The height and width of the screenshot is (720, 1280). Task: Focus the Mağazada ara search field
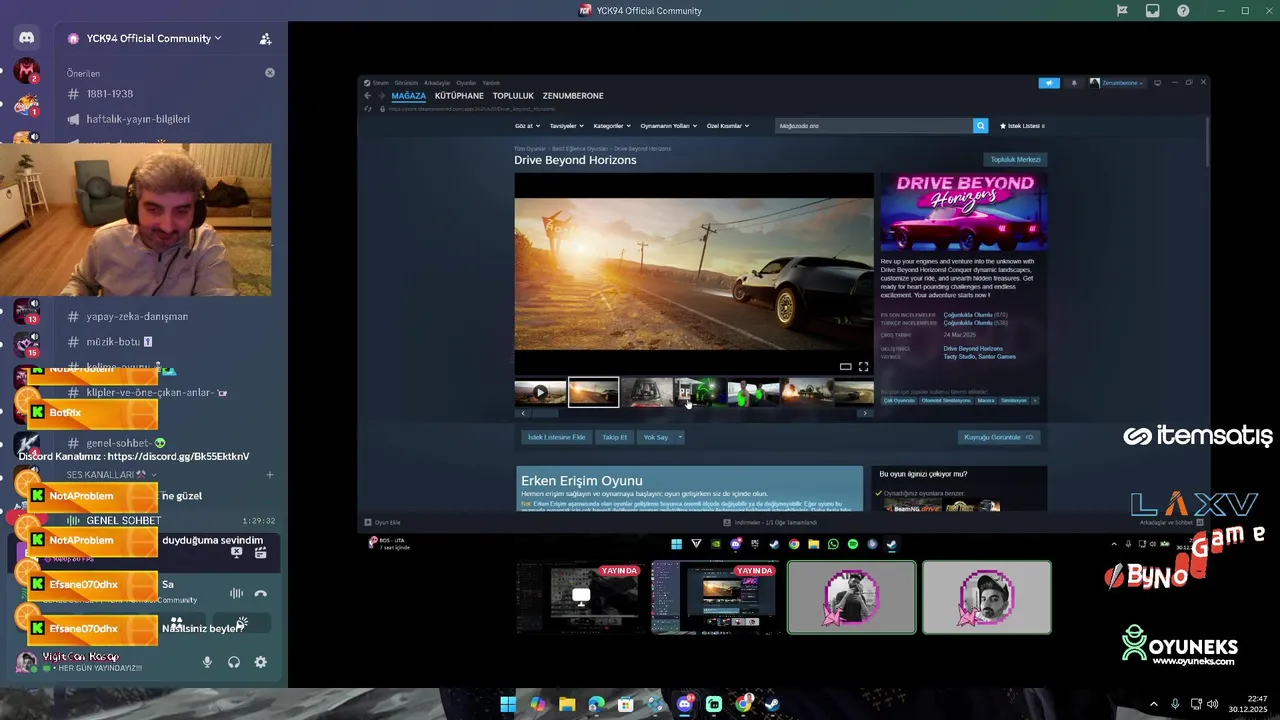pyautogui.click(x=874, y=126)
